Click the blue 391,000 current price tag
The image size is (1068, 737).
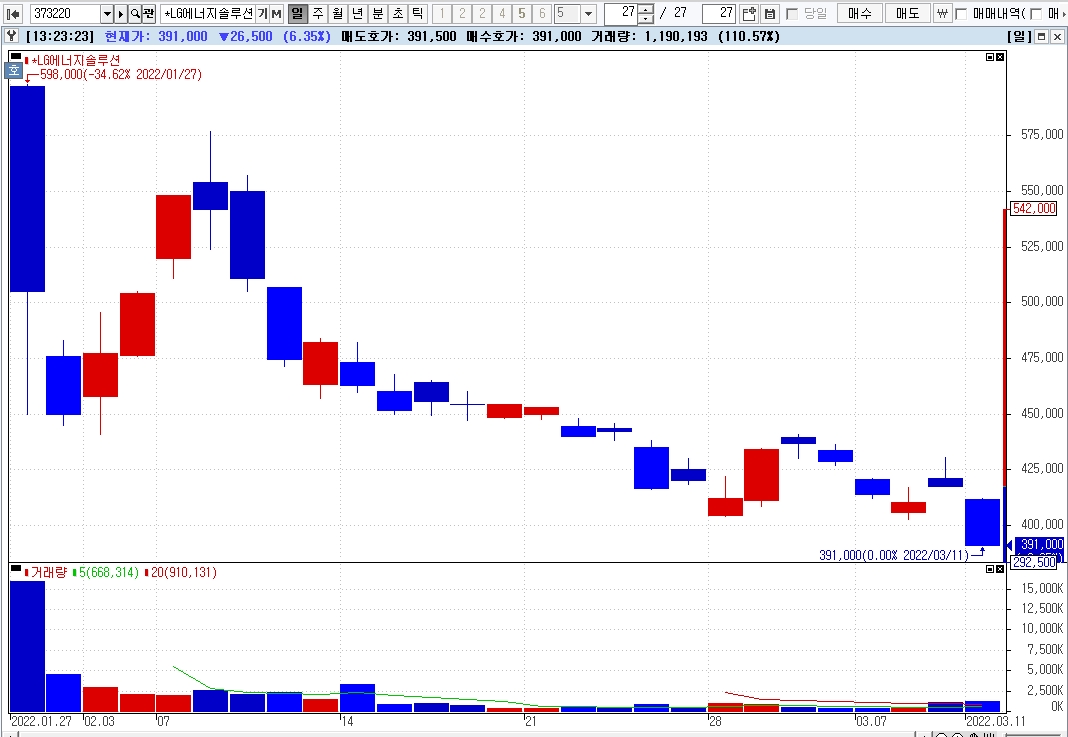(1039, 544)
